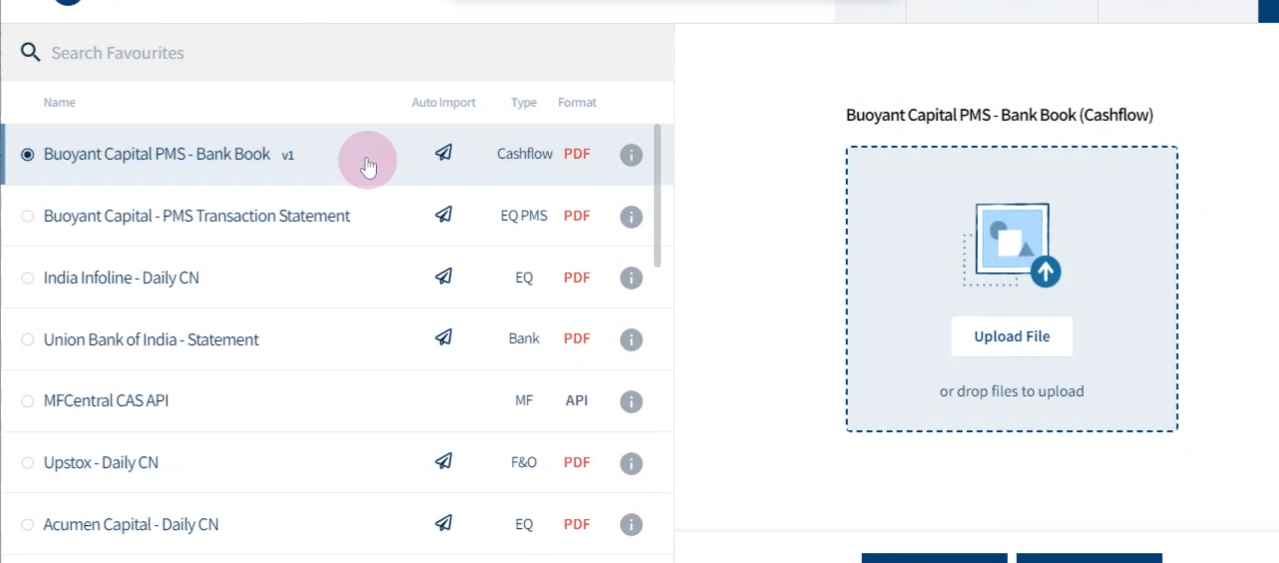Click the upload image illustration icon
The height and width of the screenshot is (563, 1279).
[x=1011, y=245]
